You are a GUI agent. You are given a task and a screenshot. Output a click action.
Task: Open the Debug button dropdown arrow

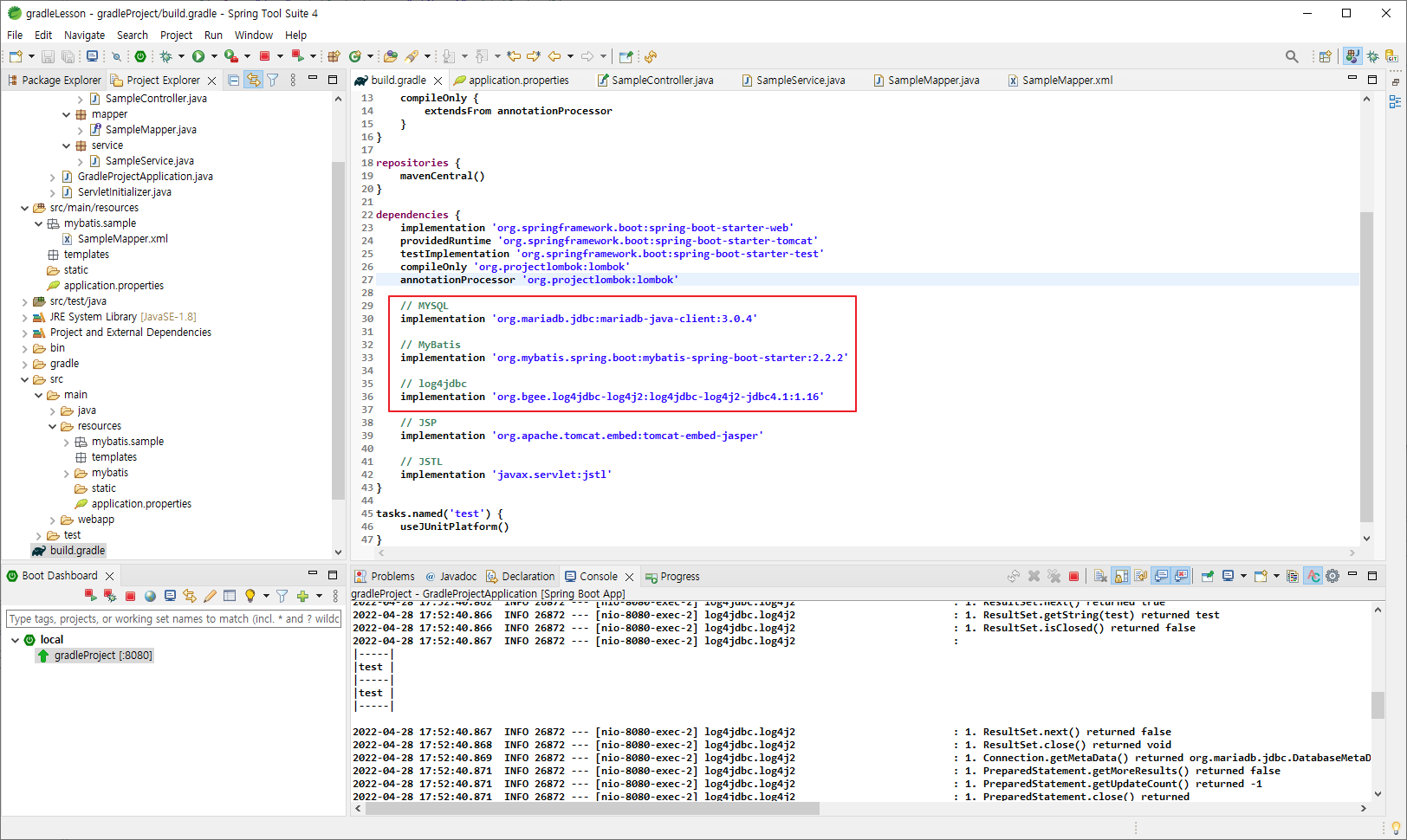(181, 56)
